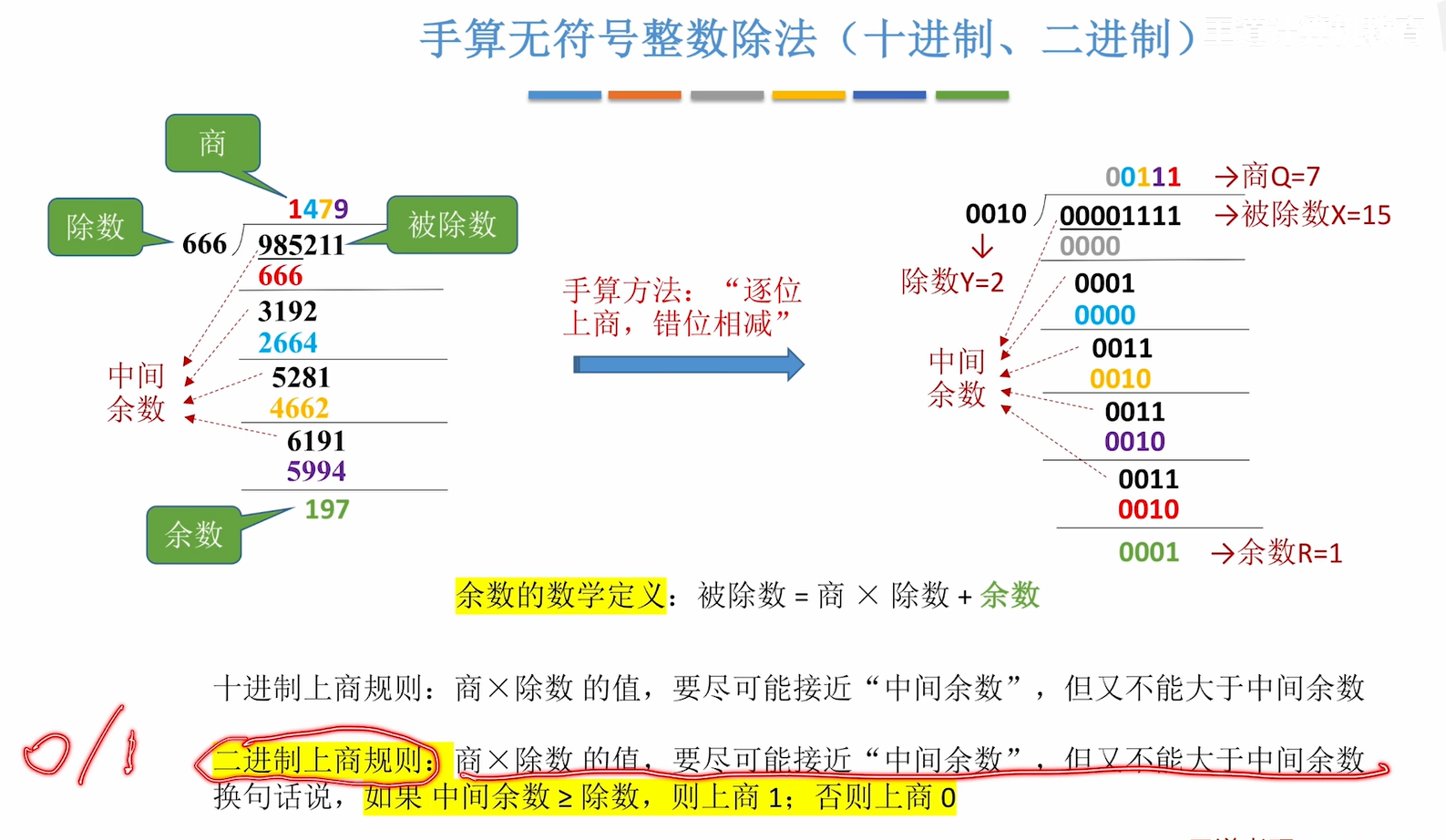1446x840 pixels.
Task: Select the green 除数 callout shape
Action: [95, 227]
